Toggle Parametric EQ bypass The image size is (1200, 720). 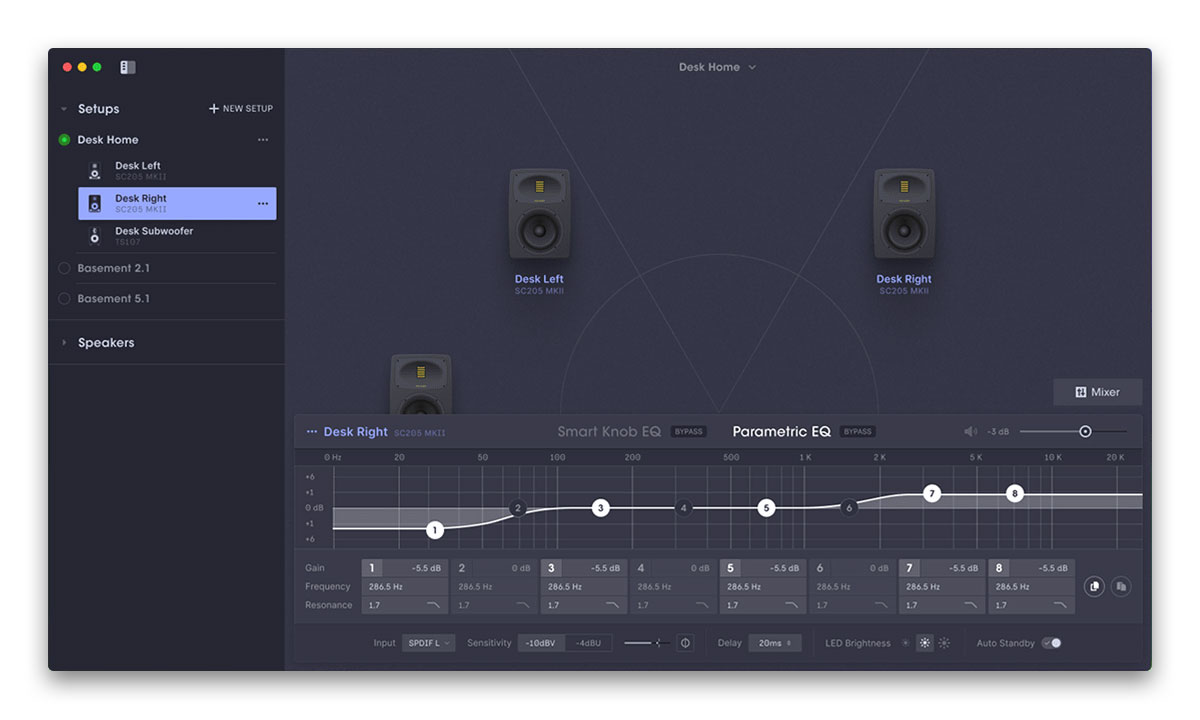(858, 432)
